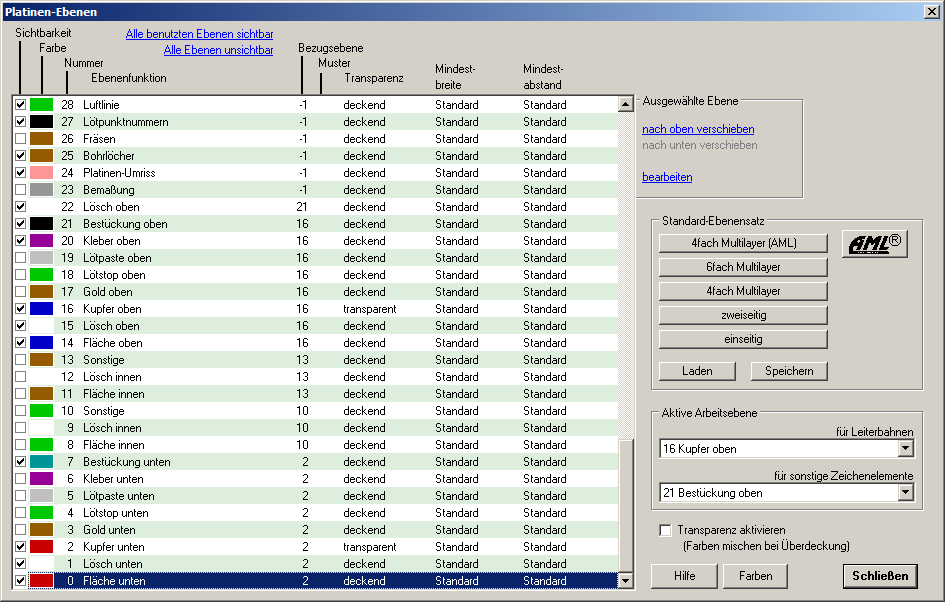Click purple color swatch of layer 20 Kleber oben
Image resolution: width=945 pixels, height=602 pixels.
coord(42,240)
